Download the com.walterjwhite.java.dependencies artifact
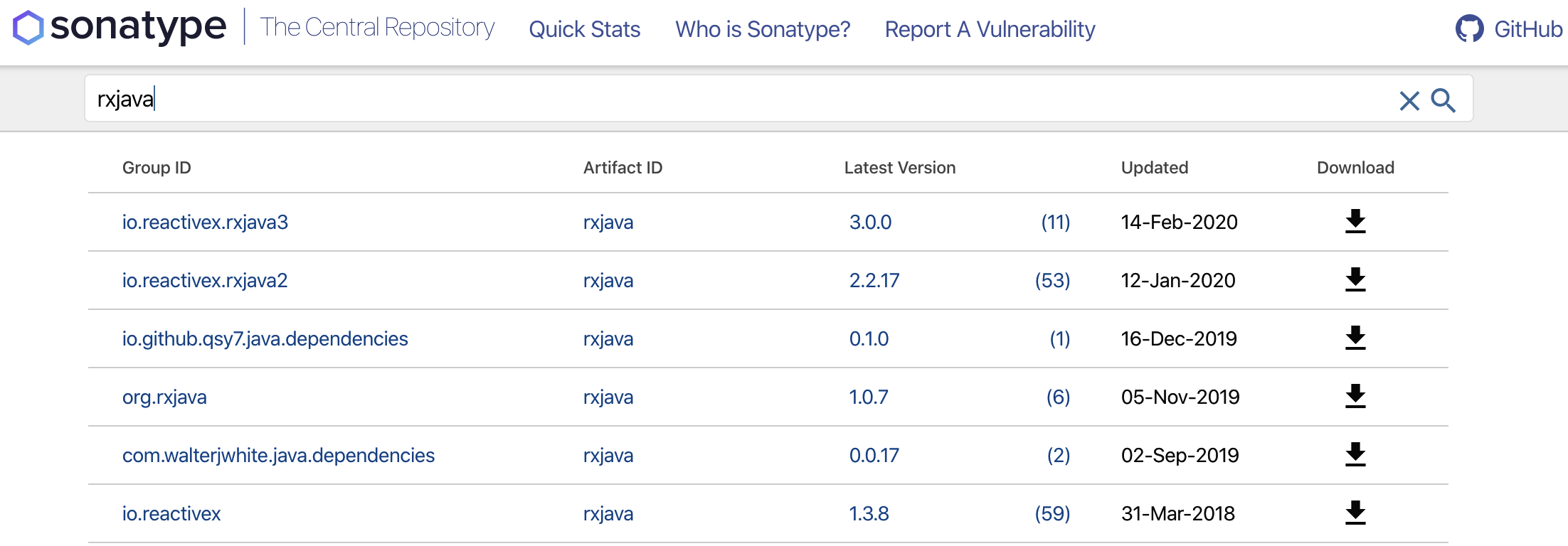This screenshot has width=1568, height=546. tap(1355, 455)
